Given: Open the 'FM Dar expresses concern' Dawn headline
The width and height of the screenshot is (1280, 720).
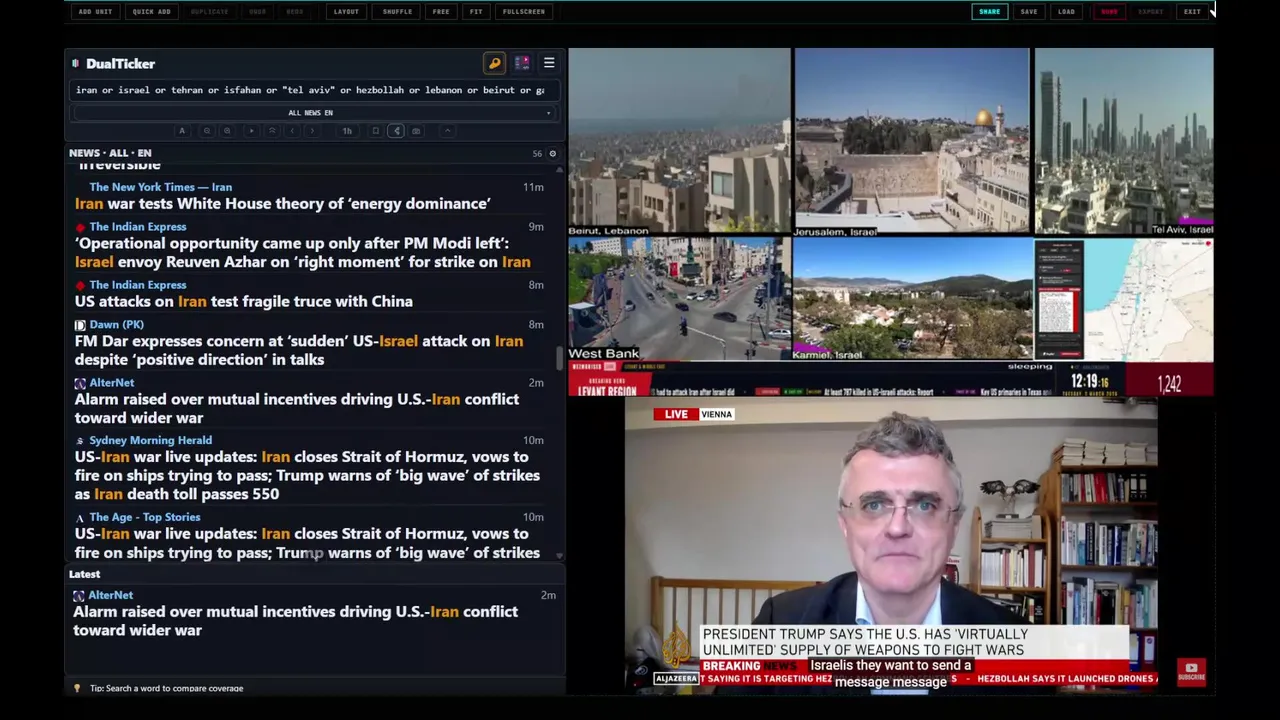Looking at the screenshot, I should pyautogui.click(x=298, y=351).
